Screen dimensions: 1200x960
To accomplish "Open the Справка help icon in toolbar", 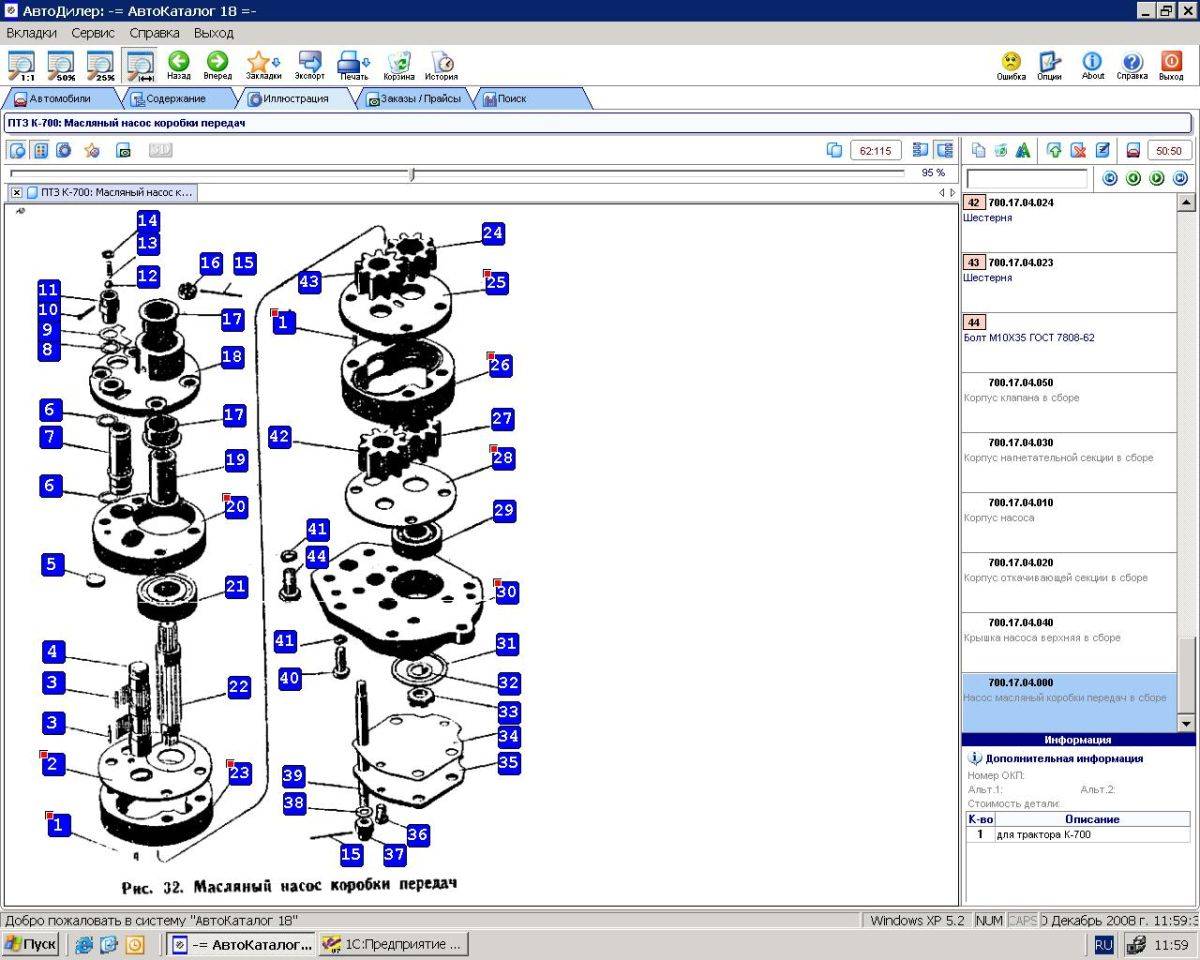I will pyautogui.click(x=1132, y=65).
